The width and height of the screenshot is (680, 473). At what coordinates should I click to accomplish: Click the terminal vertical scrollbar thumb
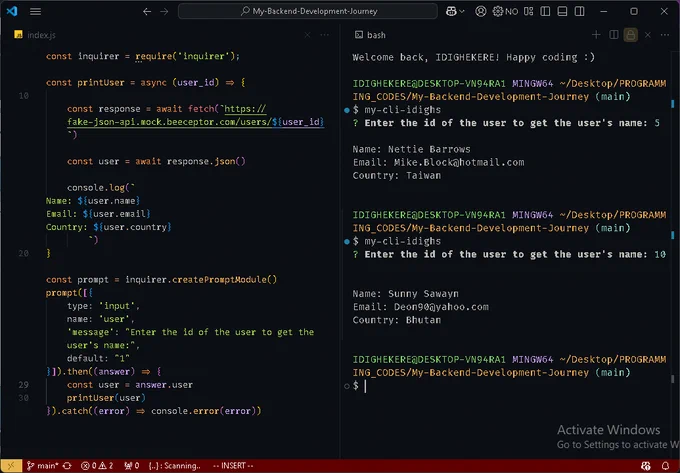673,378
